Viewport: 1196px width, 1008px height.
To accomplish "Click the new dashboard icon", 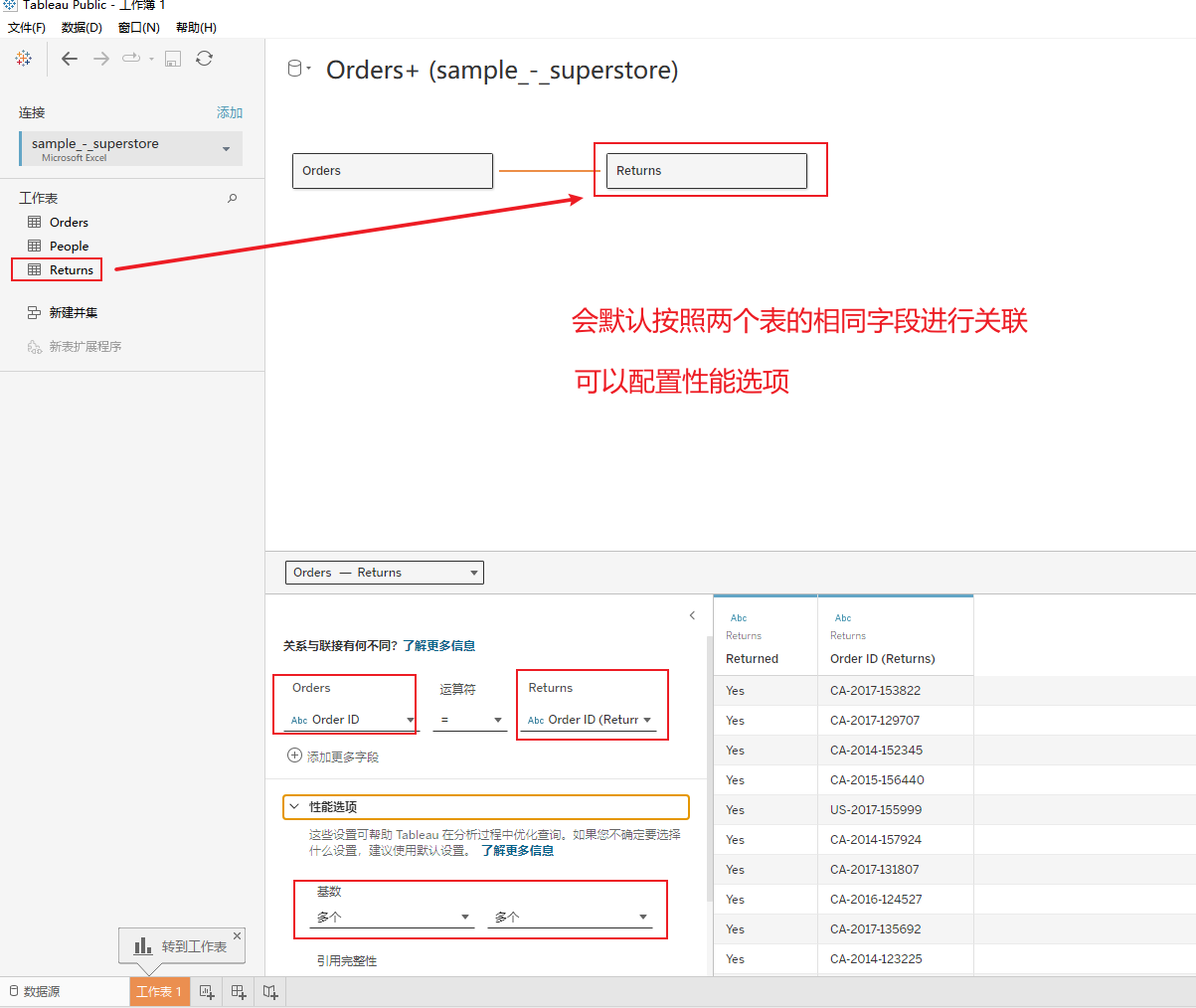I will (239, 991).
